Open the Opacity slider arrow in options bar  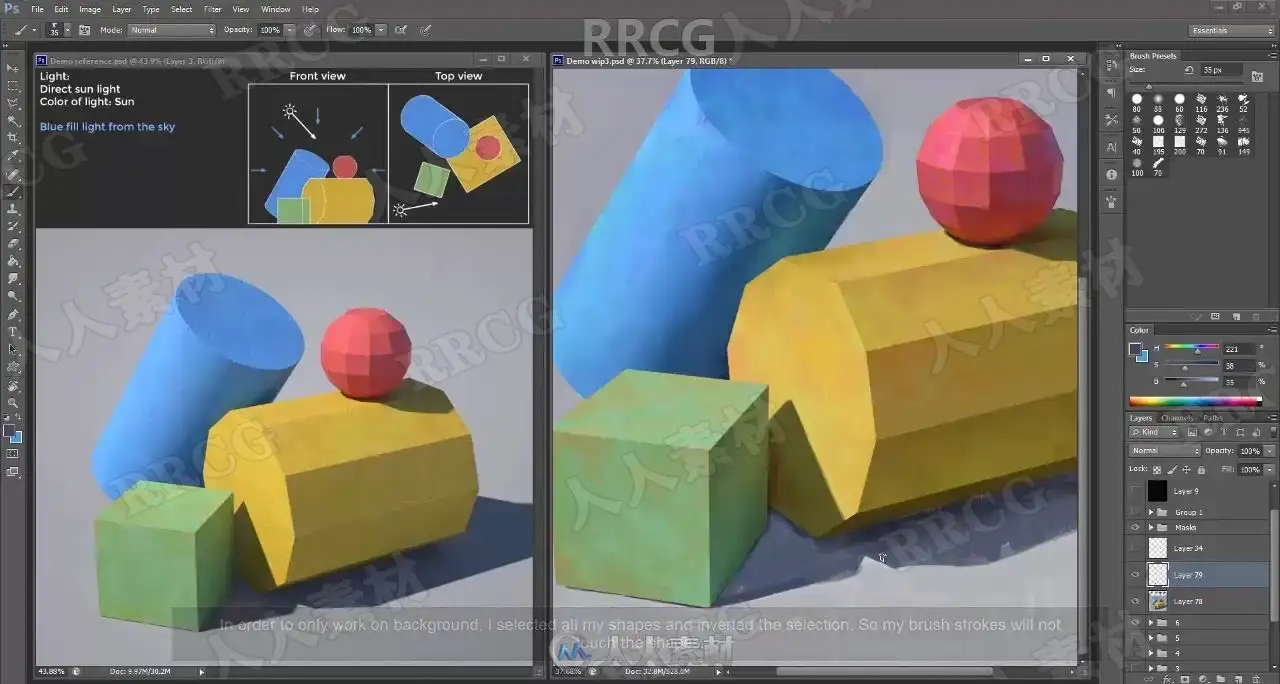coord(290,30)
